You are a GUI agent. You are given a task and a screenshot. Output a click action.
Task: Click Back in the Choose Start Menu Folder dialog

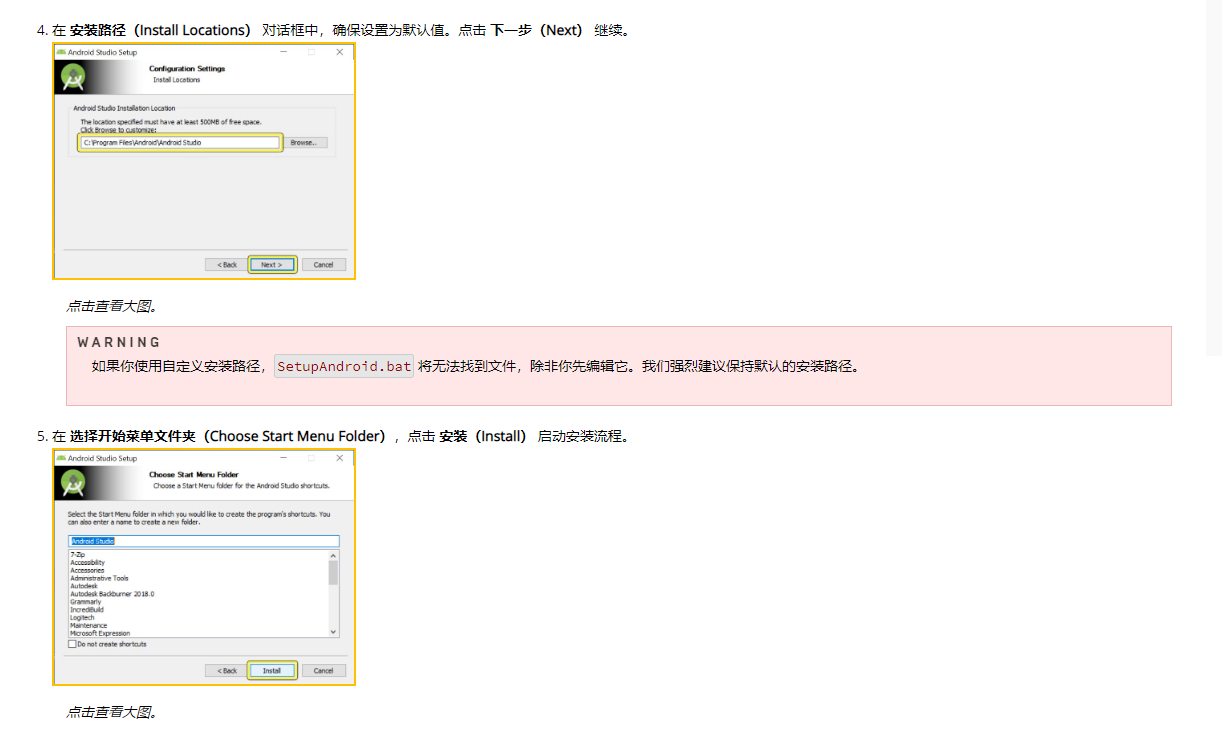point(226,671)
